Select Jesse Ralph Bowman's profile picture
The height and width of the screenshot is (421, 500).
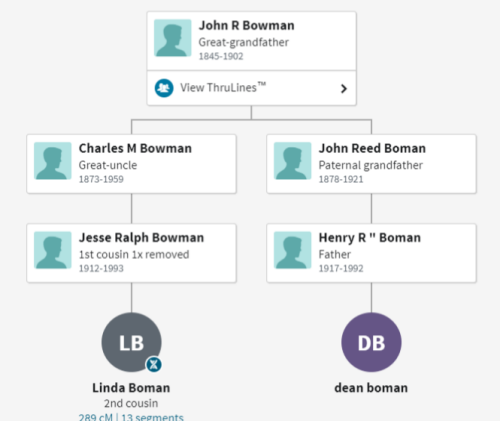53,250
